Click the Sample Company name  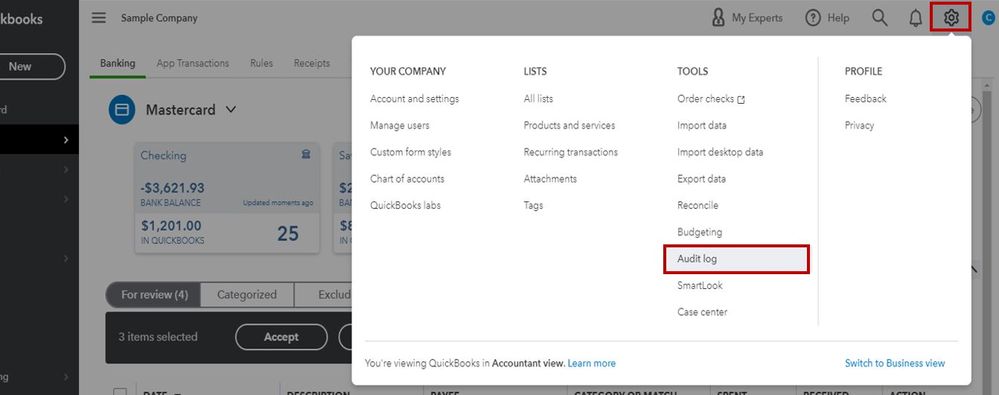click(159, 18)
